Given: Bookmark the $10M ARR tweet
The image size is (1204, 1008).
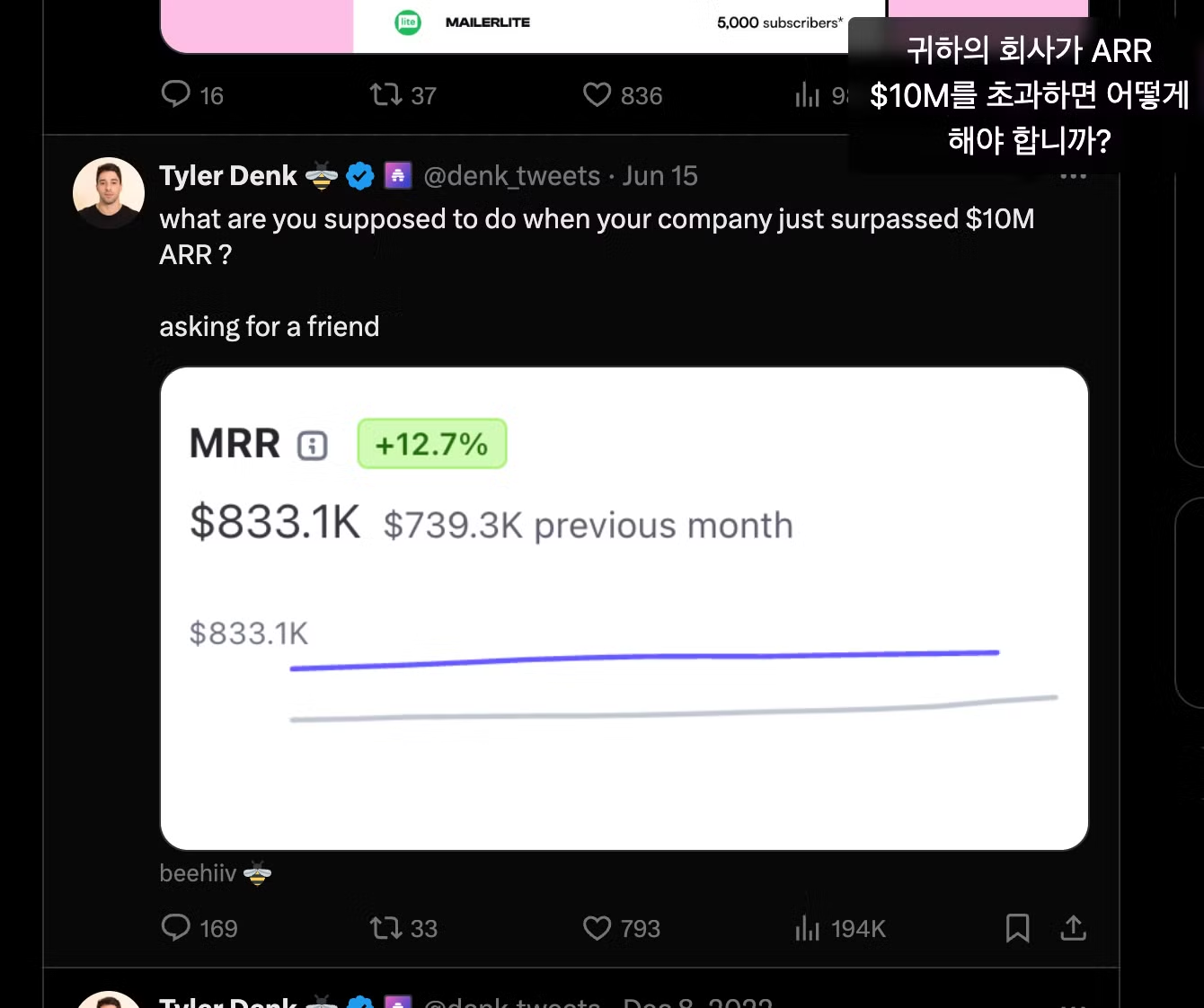Looking at the screenshot, I should point(1017,927).
